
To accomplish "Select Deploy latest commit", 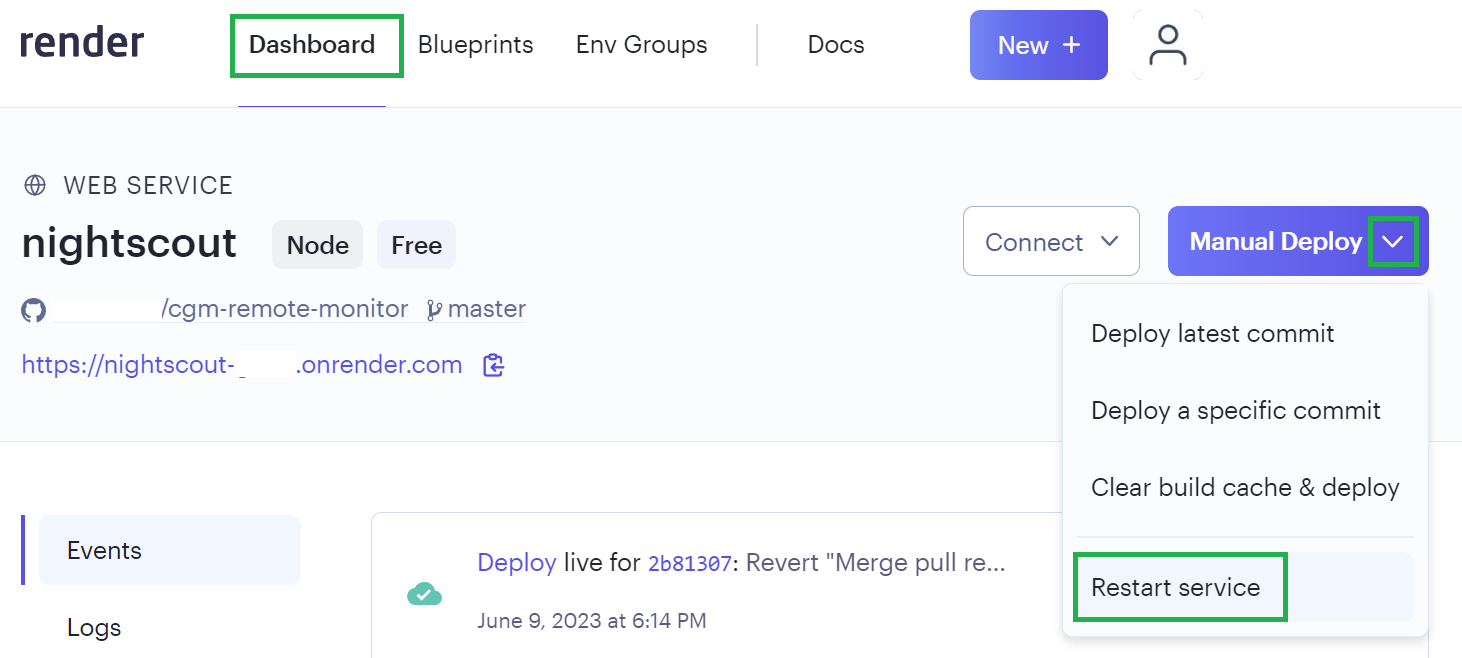I will tap(1212, 333).
